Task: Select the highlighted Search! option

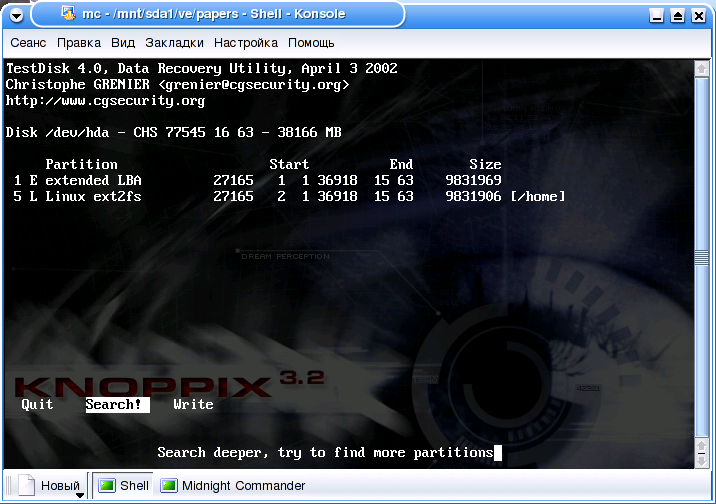Action: (117, 404)
